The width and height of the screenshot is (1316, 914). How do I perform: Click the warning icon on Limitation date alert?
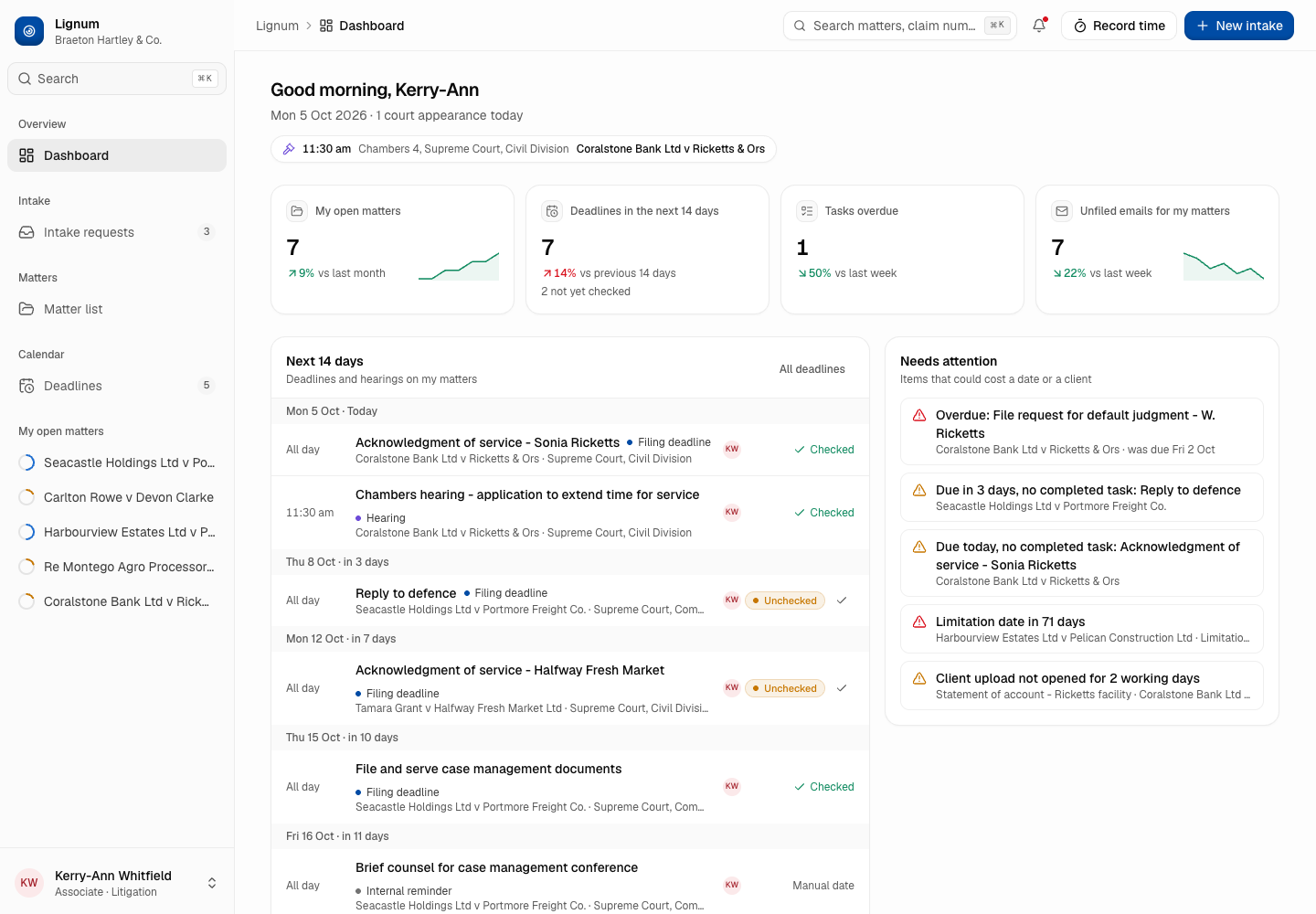pyautogui.click(x=919, y=622)
